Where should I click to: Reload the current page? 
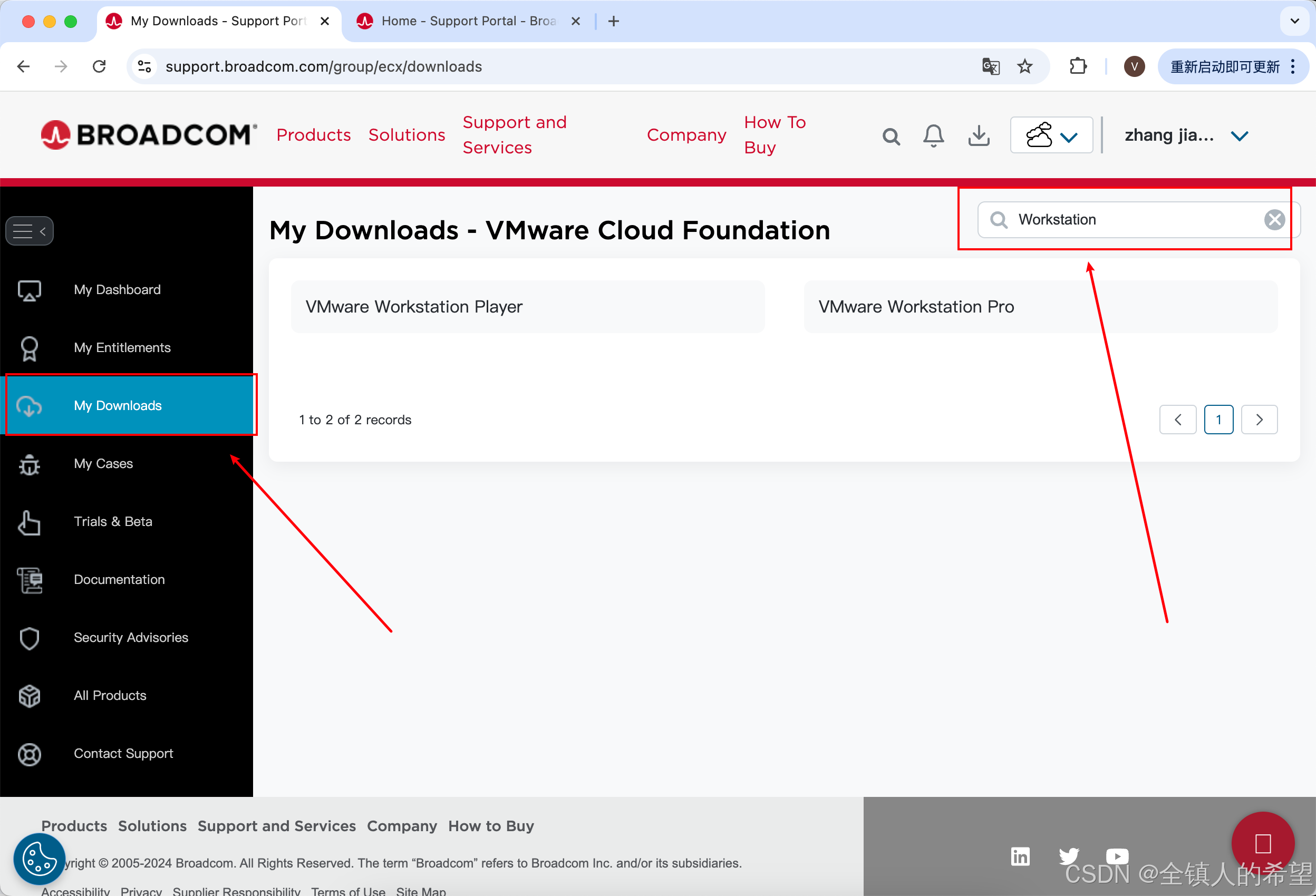[x=100, y=67]
